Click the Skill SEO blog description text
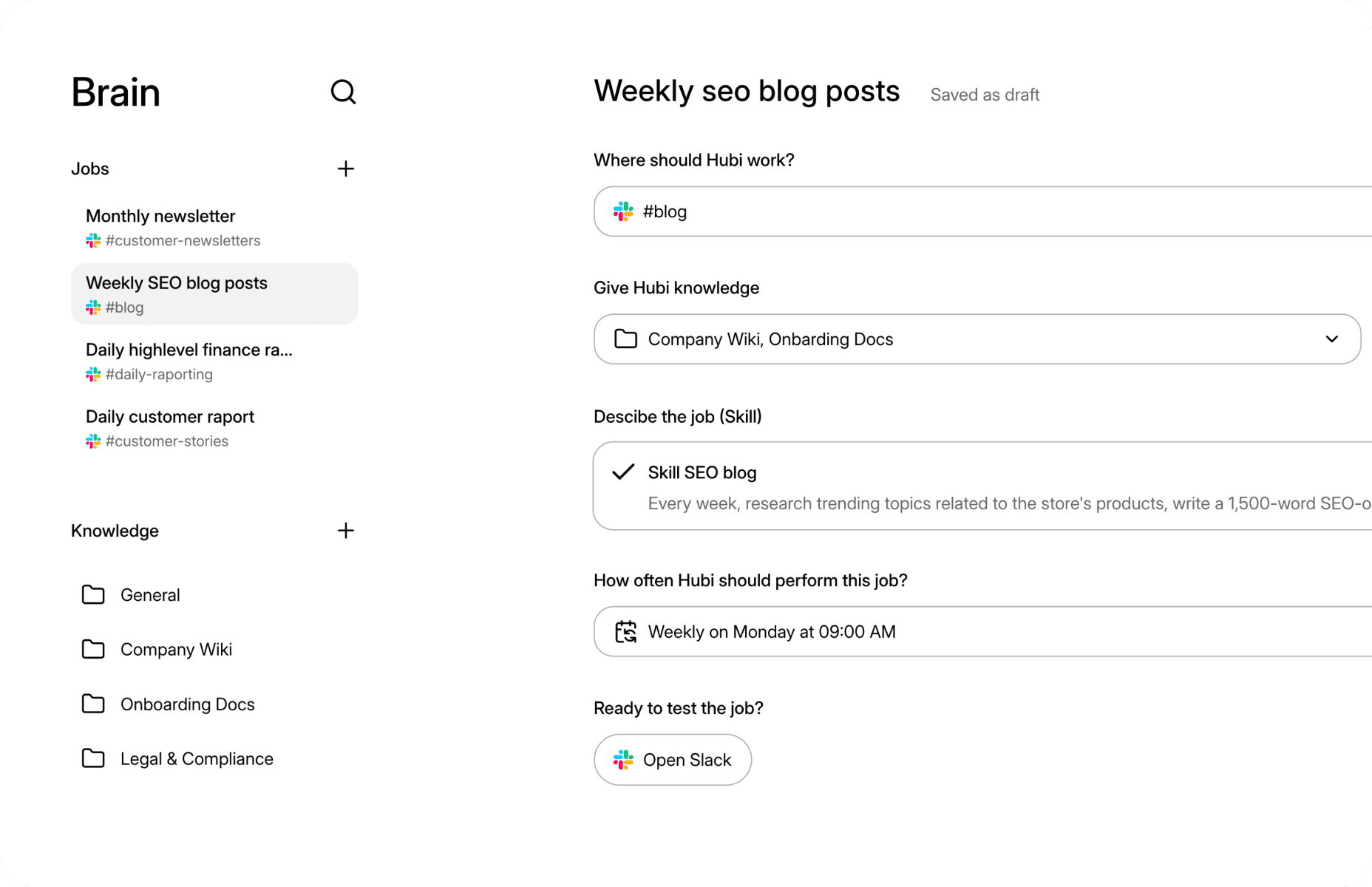1372x887 pixels. 1009,503
